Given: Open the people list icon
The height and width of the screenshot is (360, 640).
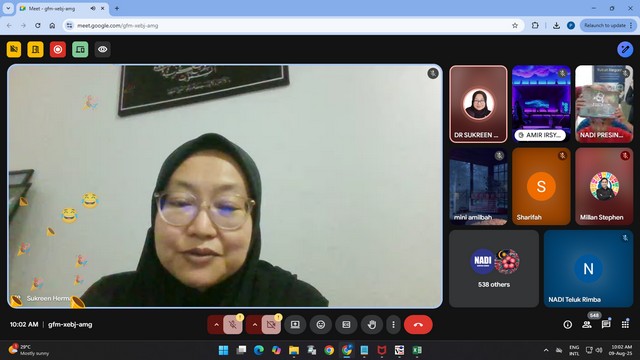Looking at the screenshot, I should click(587, 325).
